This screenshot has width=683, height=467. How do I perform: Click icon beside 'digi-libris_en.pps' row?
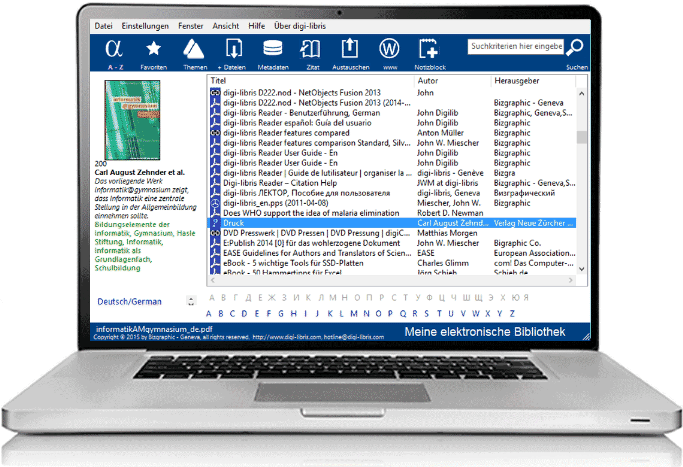(215, 203)
